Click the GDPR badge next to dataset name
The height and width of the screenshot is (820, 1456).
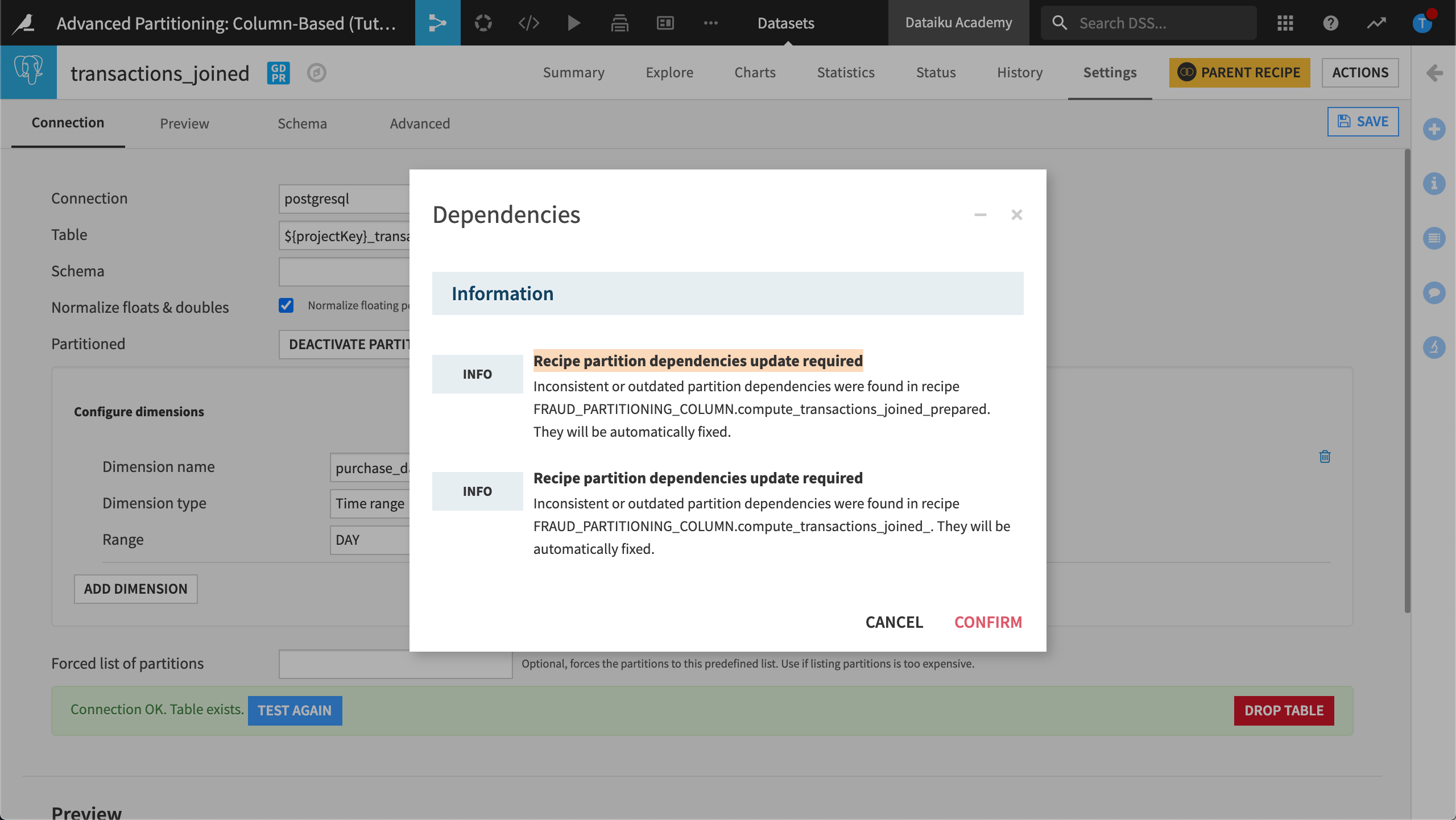[278, 73]
